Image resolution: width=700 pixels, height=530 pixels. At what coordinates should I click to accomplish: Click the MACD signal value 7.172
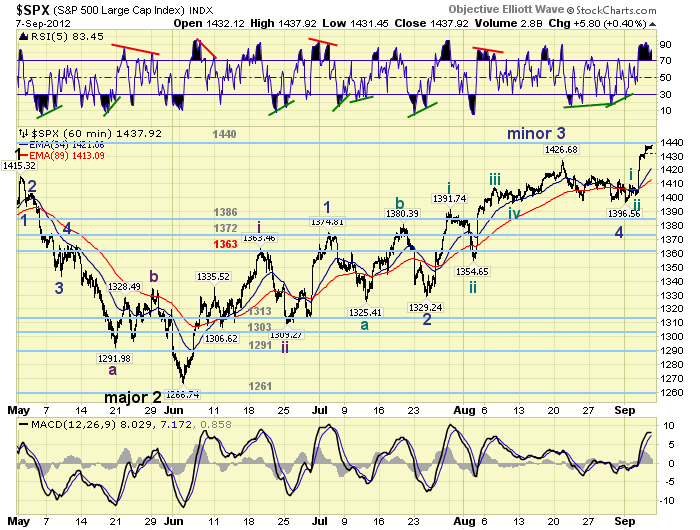177,424
